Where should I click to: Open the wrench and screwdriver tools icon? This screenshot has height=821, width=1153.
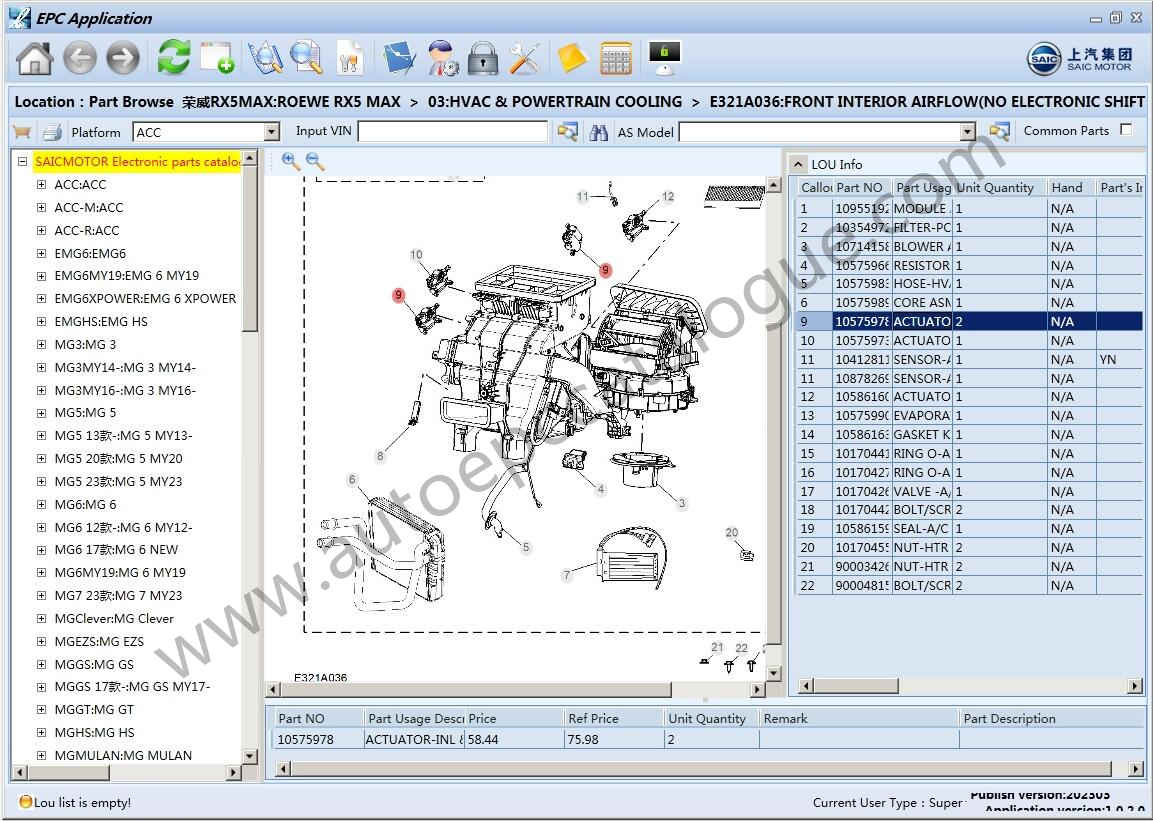pyautogui.click(x=525, y=58)
